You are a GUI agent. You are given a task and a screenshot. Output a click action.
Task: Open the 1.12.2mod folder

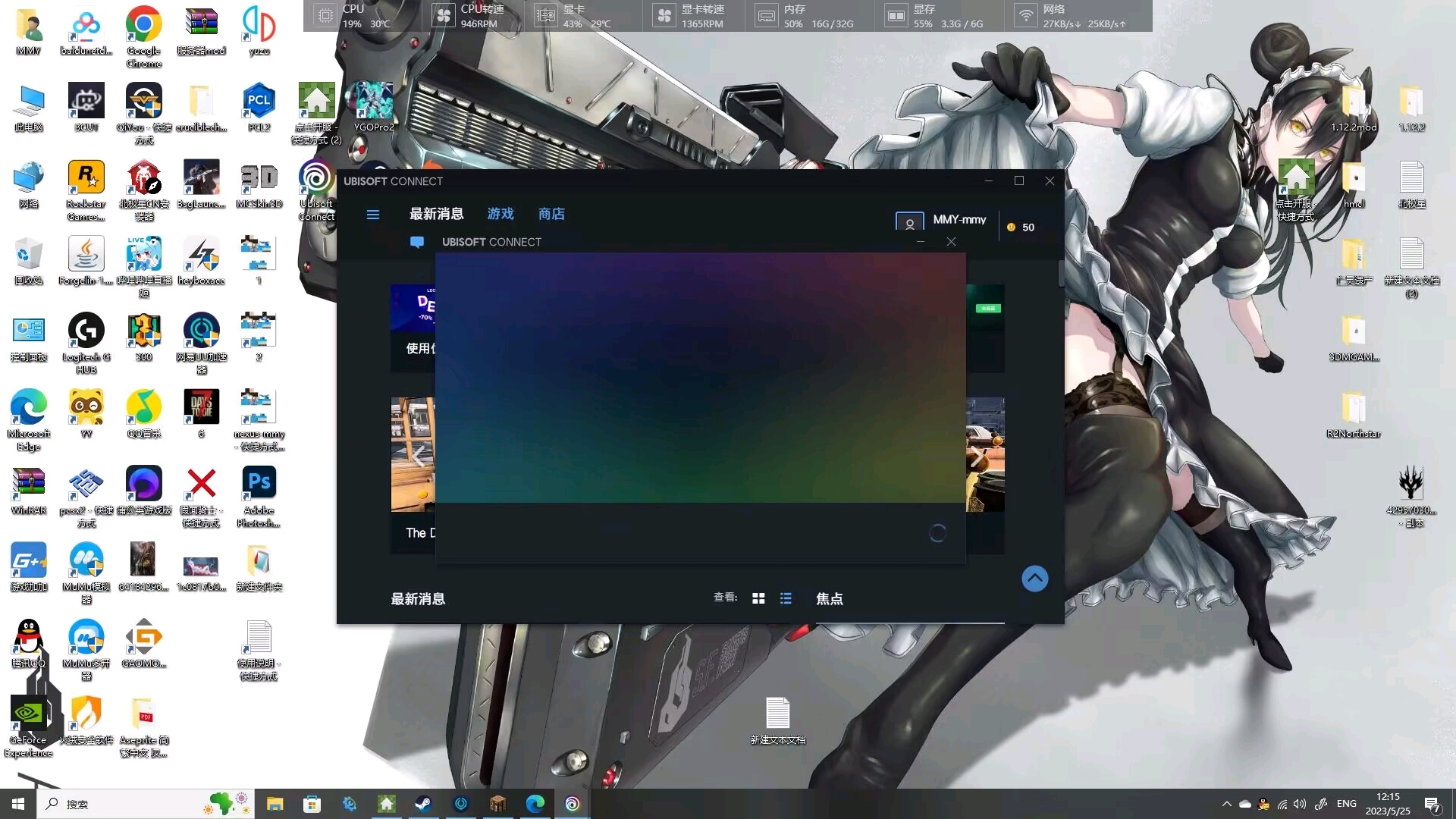click(1354, 107)
